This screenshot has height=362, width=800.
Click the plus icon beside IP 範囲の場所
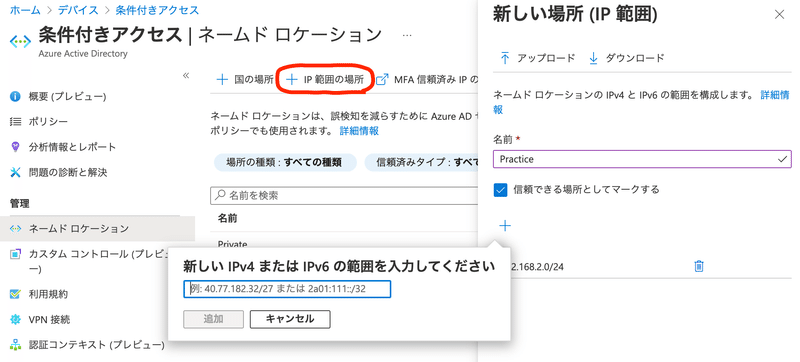click(291, 80)
